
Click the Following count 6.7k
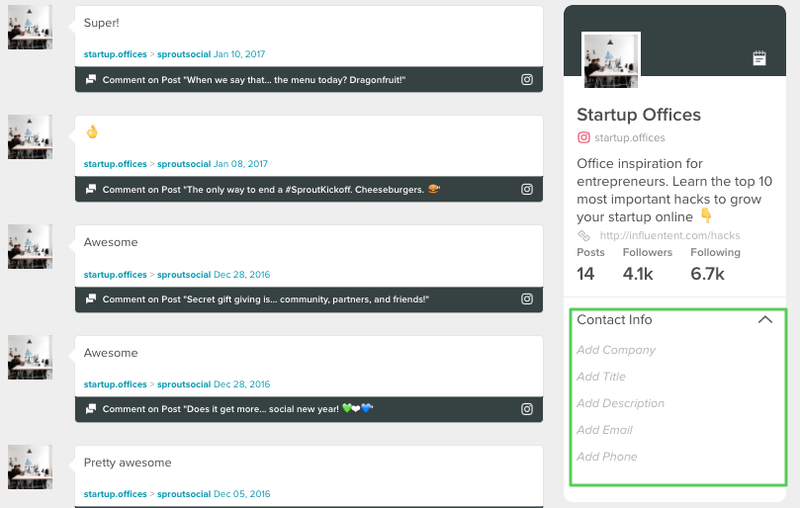point(707,274)
